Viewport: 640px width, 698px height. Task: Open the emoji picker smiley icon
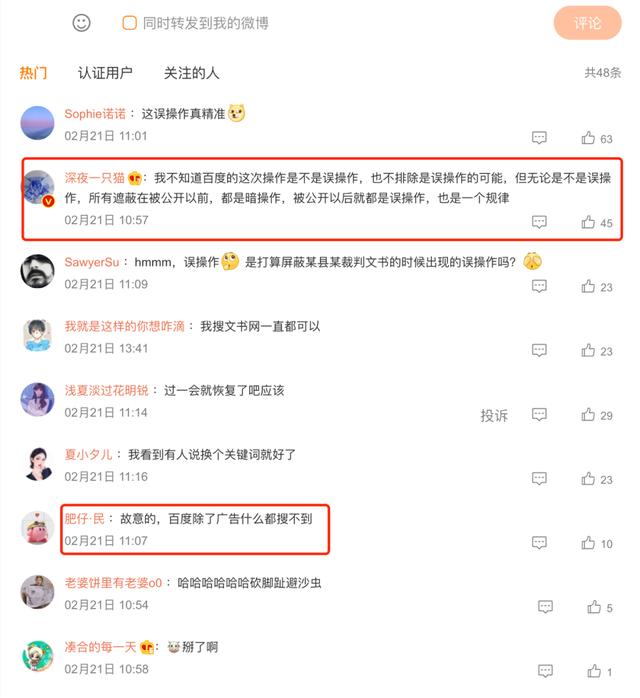pyautogui.click(x=81, y=23)
